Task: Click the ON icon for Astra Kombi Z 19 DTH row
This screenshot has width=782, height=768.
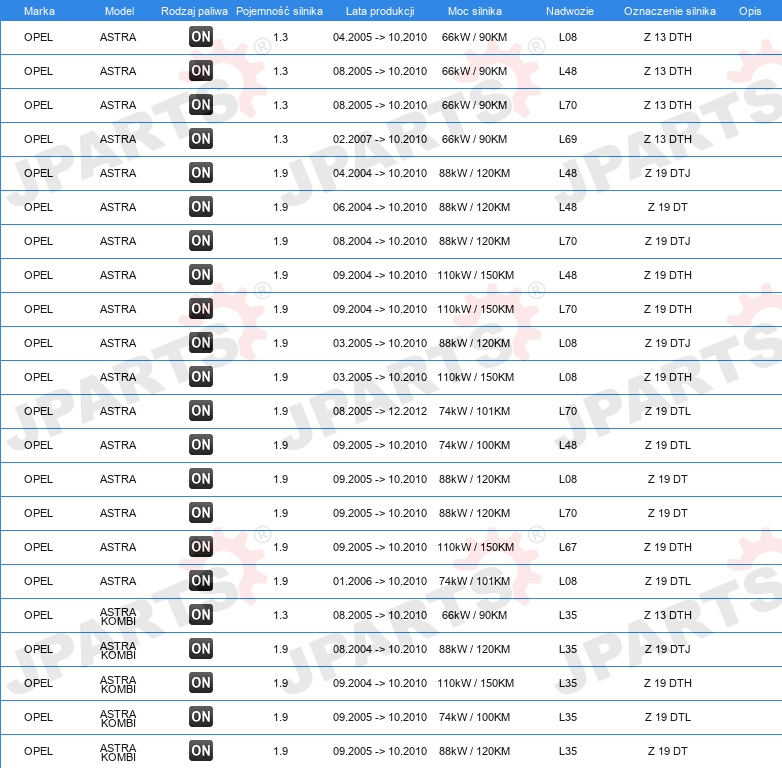Action: click(x=201, y=682)
